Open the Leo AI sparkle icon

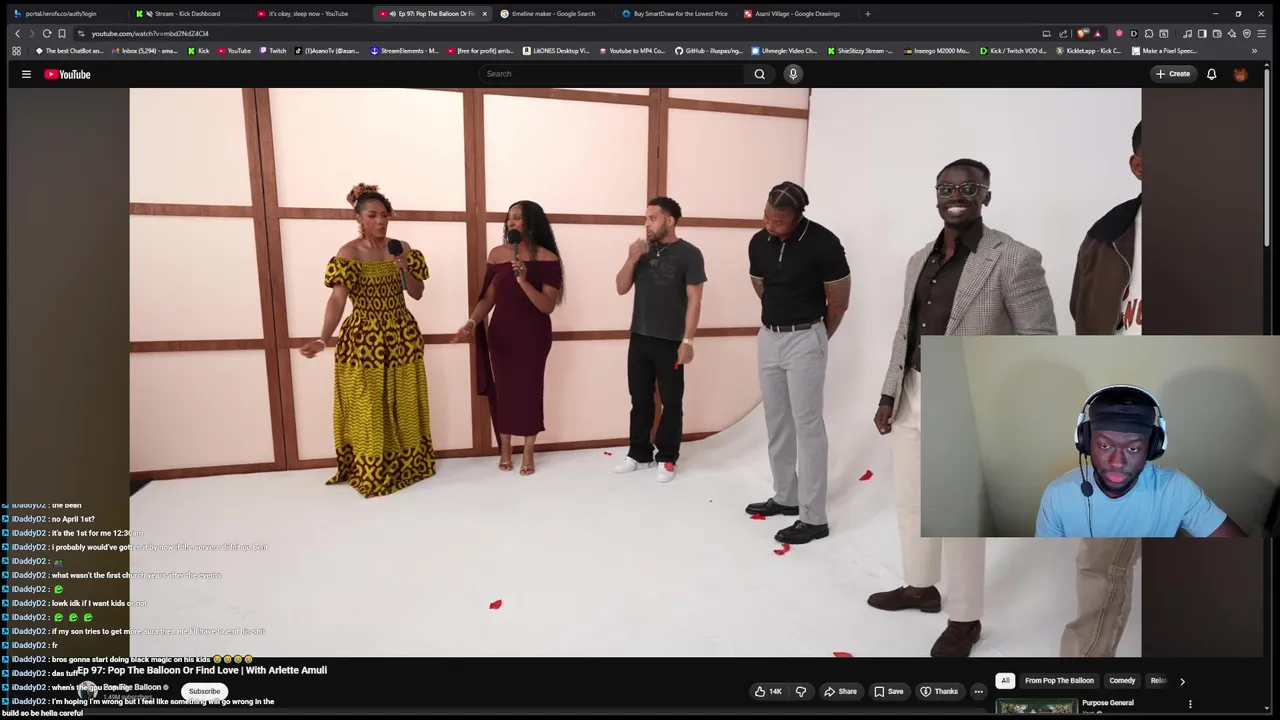[1232, 33]
